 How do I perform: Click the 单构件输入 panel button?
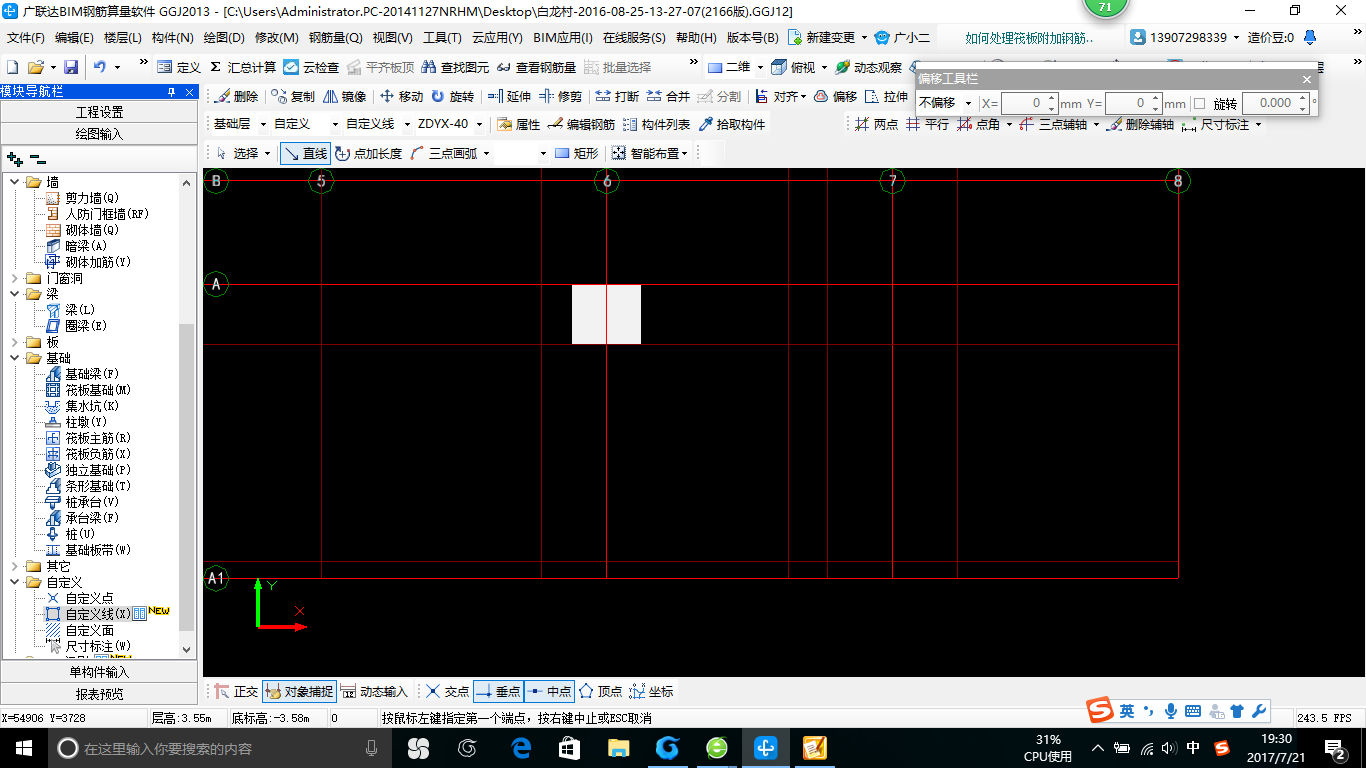[99, 672]
